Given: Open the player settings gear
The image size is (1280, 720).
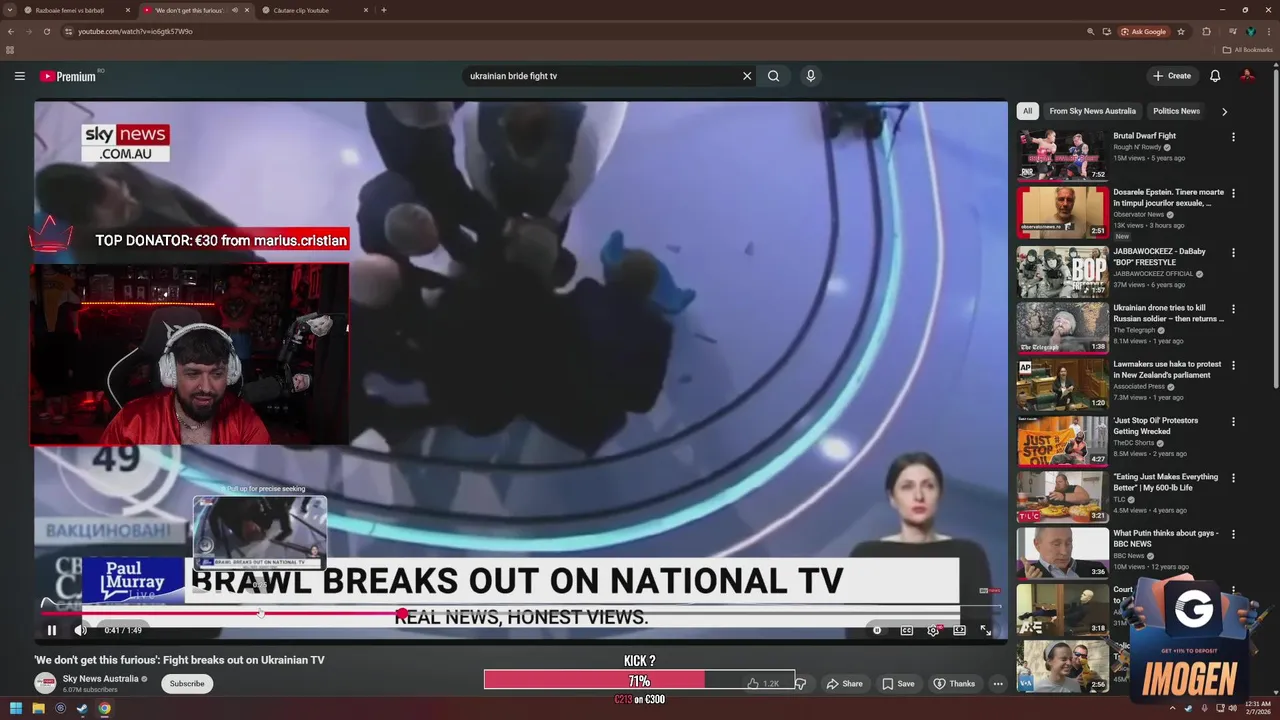Looking at the screenshot, I should 933,630.
